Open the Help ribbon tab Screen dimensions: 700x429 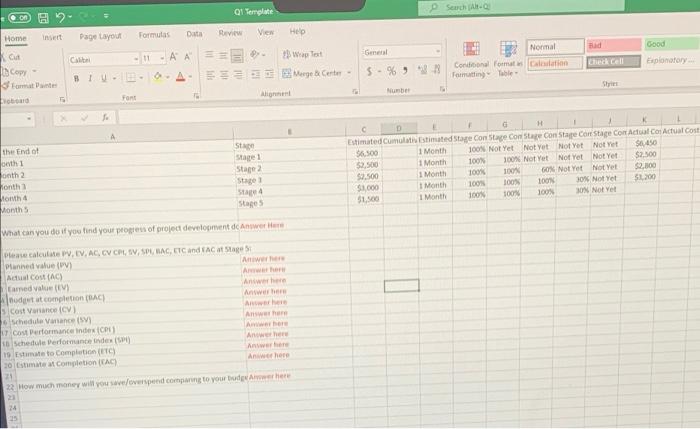297,31
